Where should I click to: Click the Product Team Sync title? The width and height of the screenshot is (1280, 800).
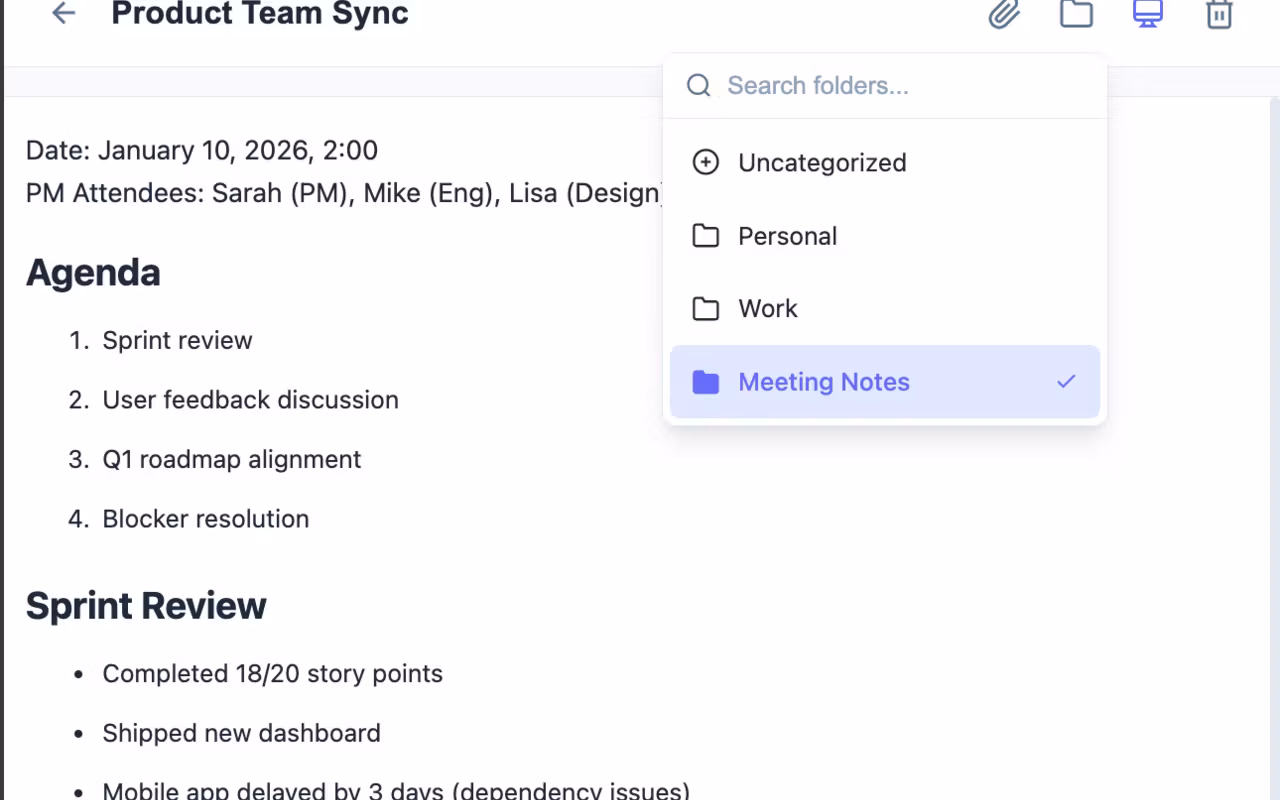point(260,14)
